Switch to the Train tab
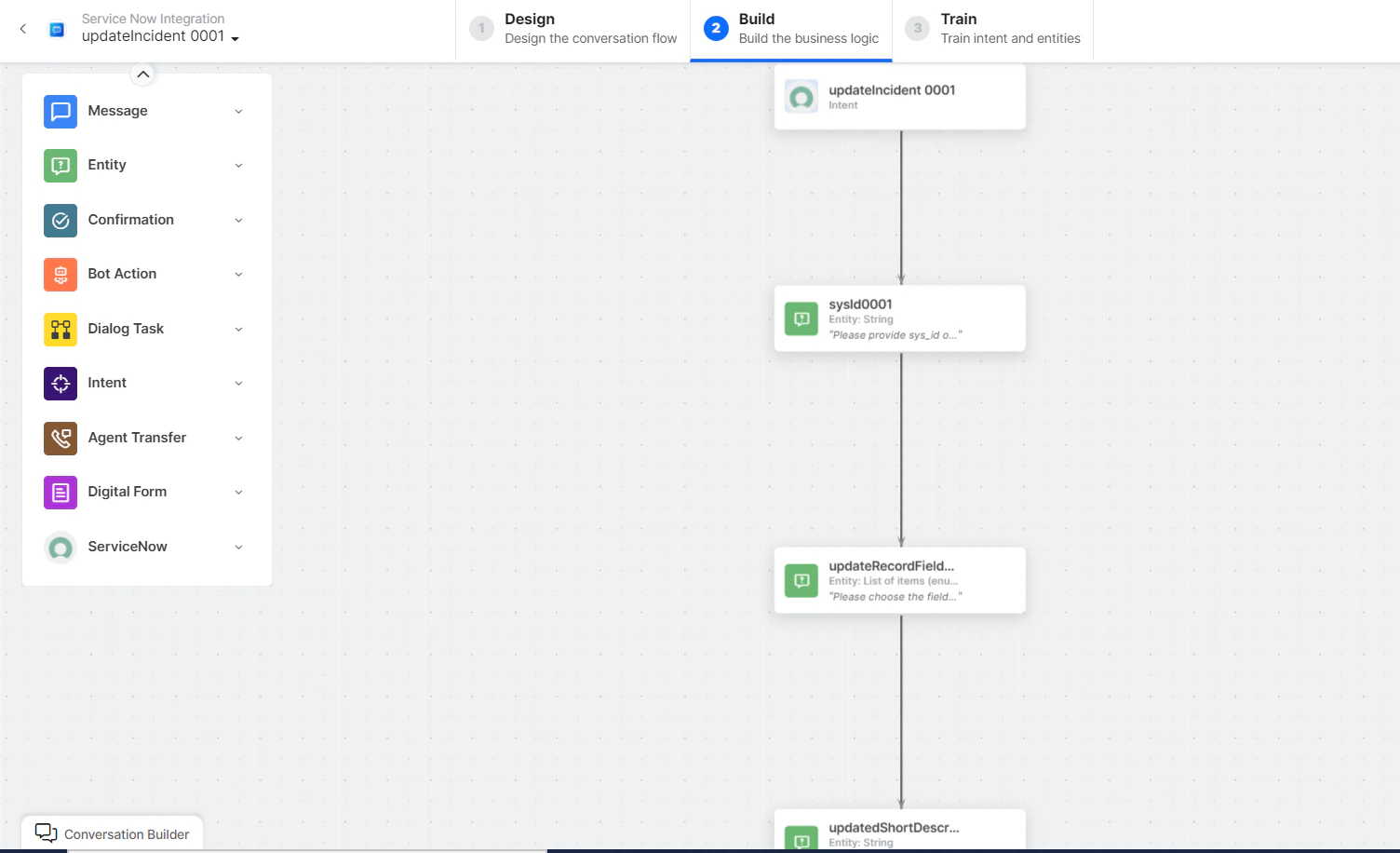 click(x=993, y=29)
